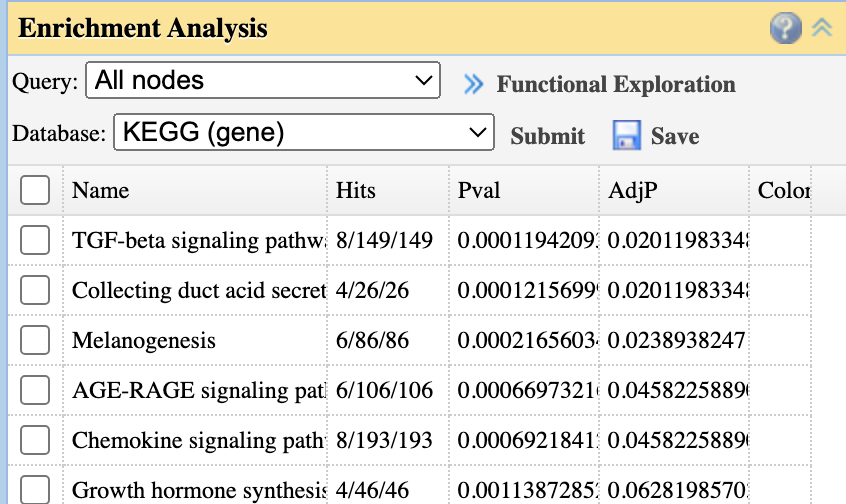Enable the Chemokine signaling pathway checkbox
Image resolution: width=846 pixels, height=504 pixels.
point(35,440)
